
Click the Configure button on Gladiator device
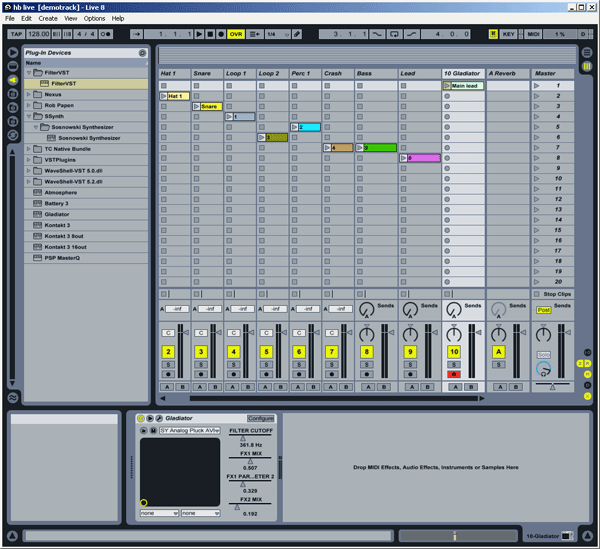[x=260, y=418]
